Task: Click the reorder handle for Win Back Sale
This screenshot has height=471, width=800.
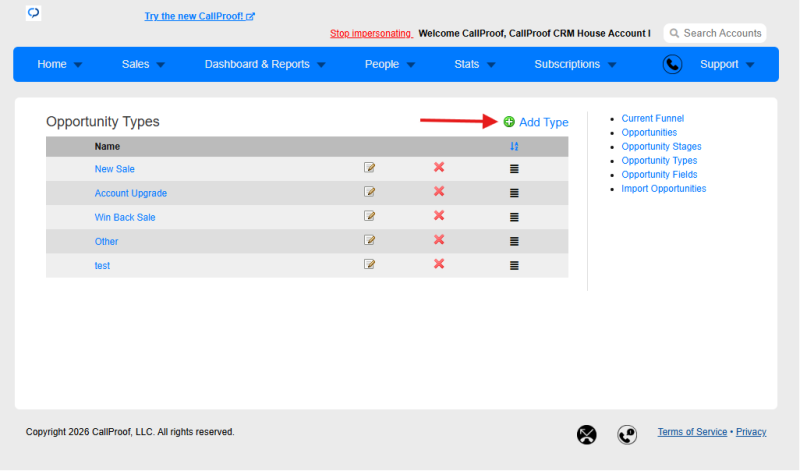Action: (x=514, y=217)
